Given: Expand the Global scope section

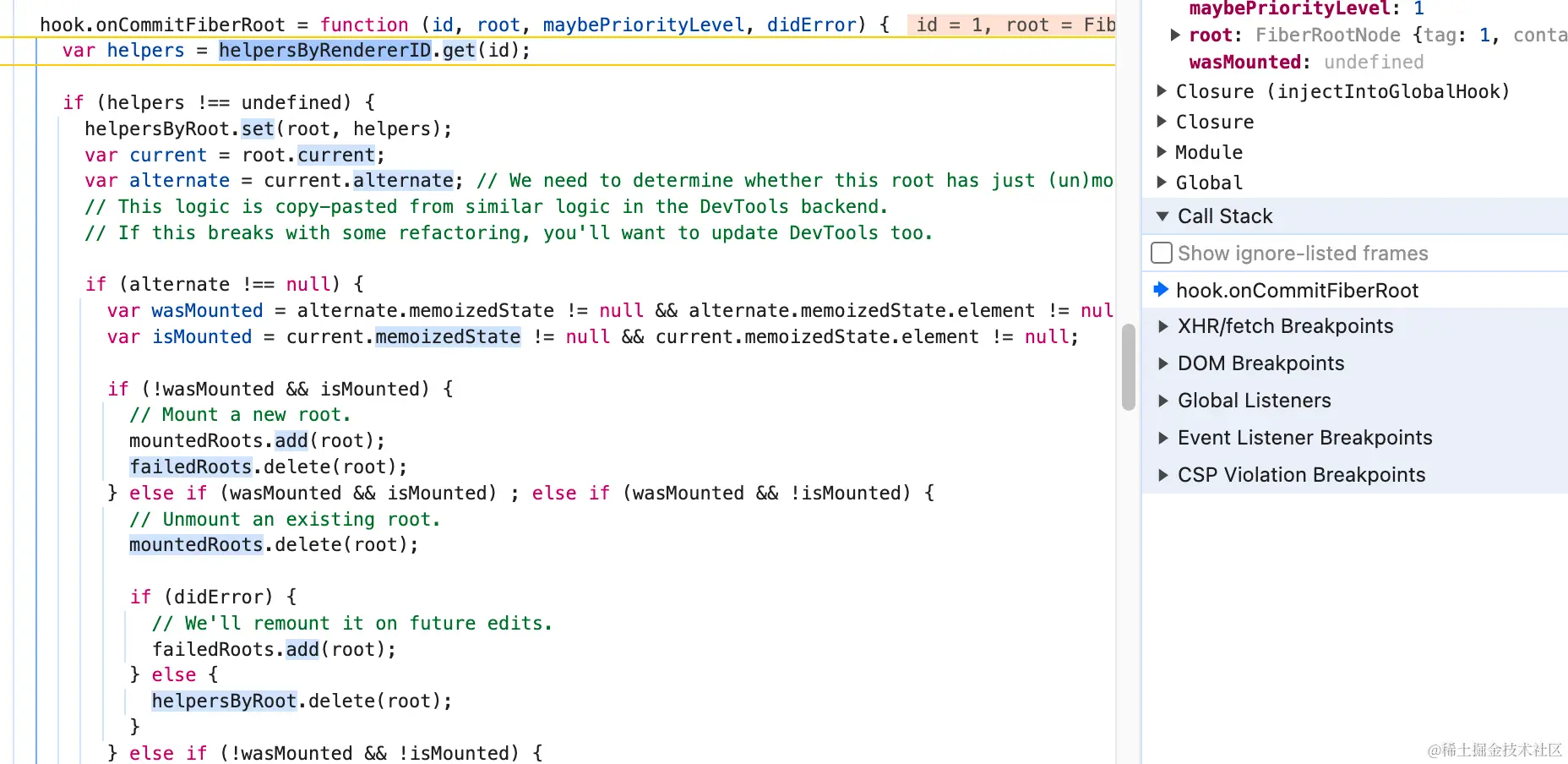Looking at the screenshot, I should point(1162,183).
